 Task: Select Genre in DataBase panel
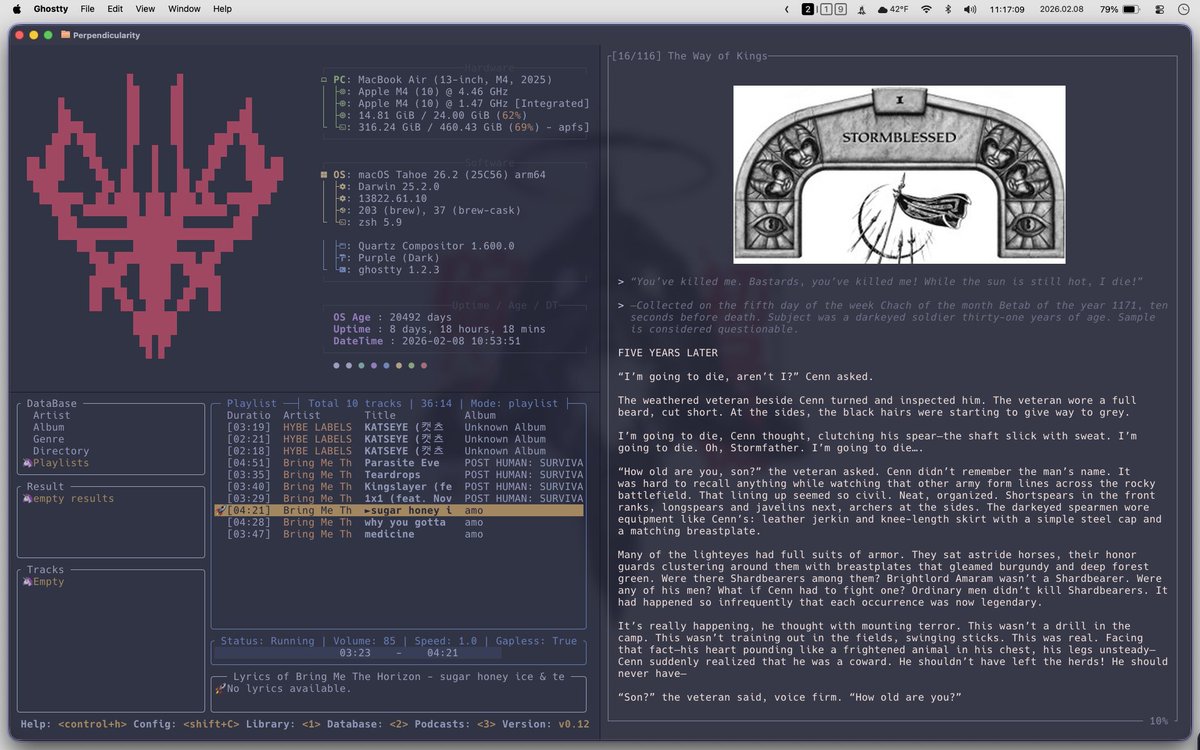click(x=48, y=439)
